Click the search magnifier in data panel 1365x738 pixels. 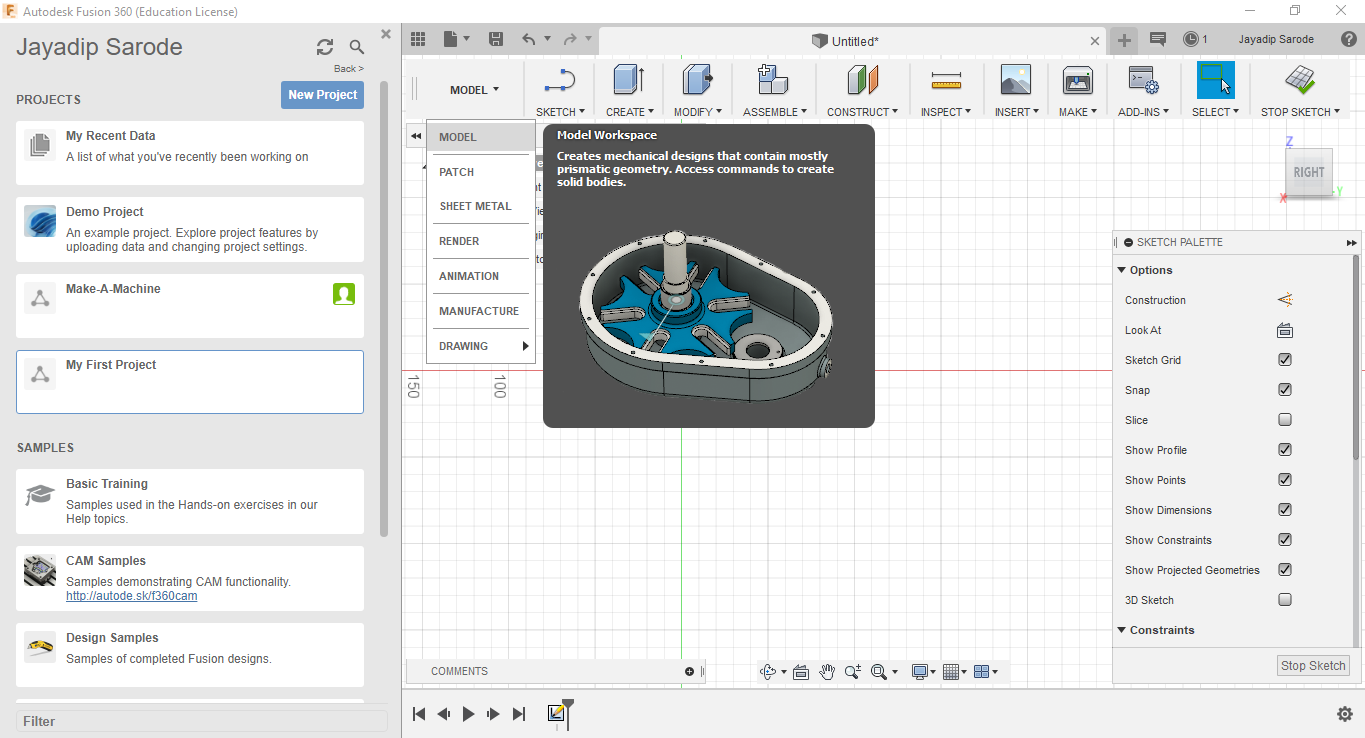(357, 47)
